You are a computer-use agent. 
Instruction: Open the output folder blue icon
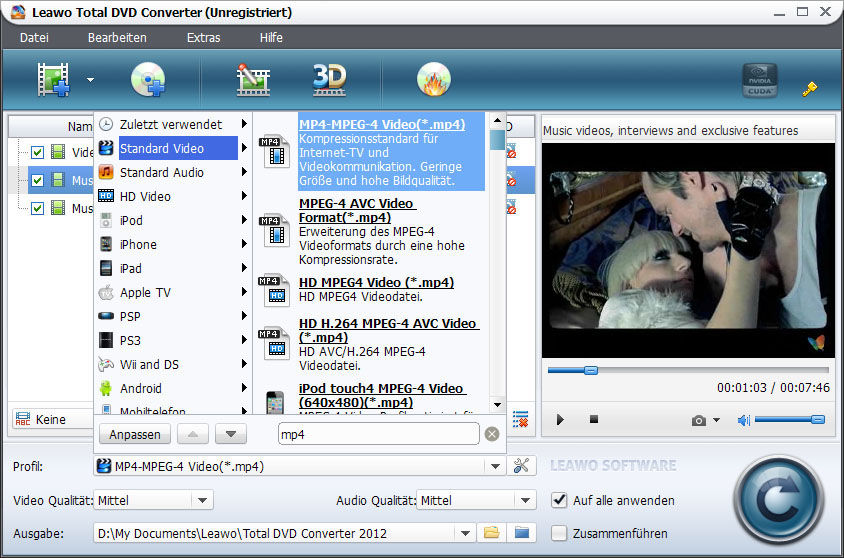point(522,533)
